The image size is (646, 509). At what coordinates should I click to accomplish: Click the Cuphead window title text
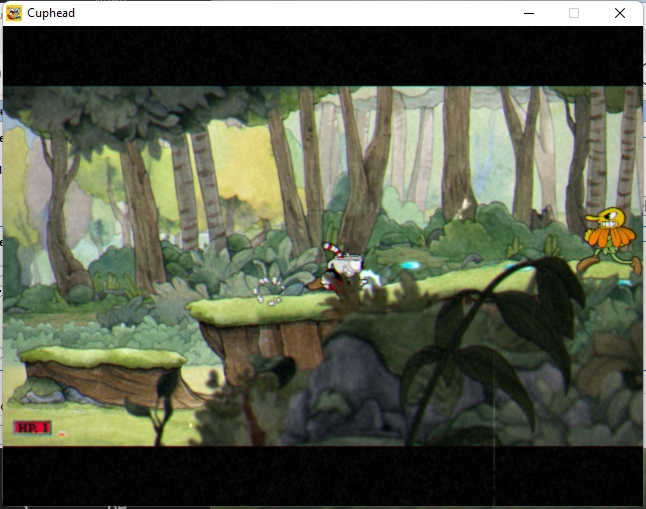[x=51, y=13]
